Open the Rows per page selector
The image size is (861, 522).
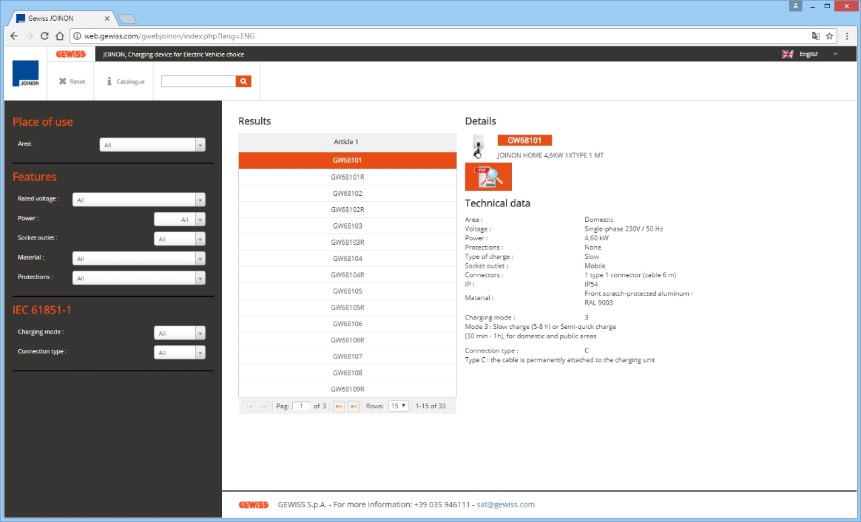click(398, 406)
